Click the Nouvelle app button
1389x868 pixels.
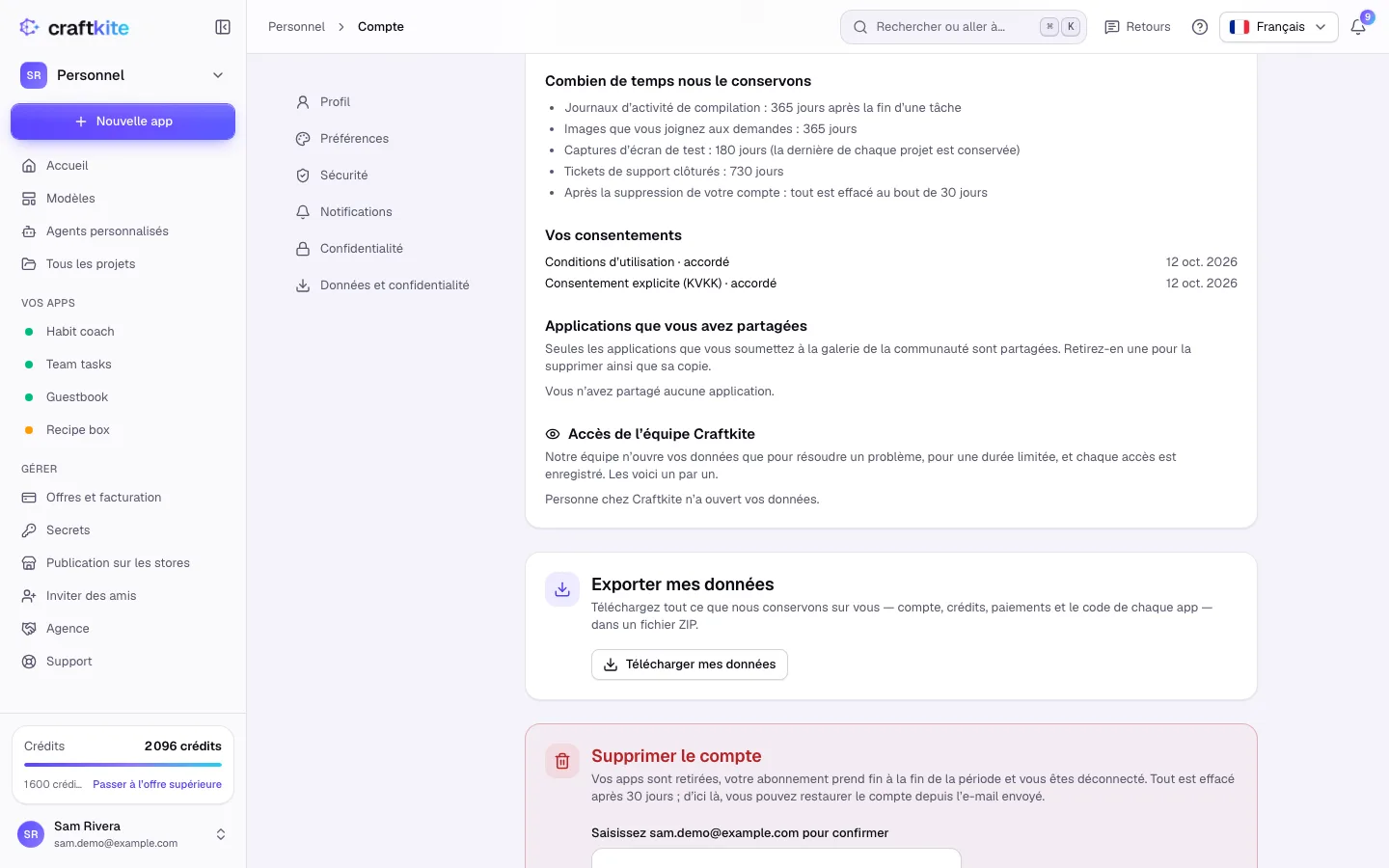tap(123, 122)
